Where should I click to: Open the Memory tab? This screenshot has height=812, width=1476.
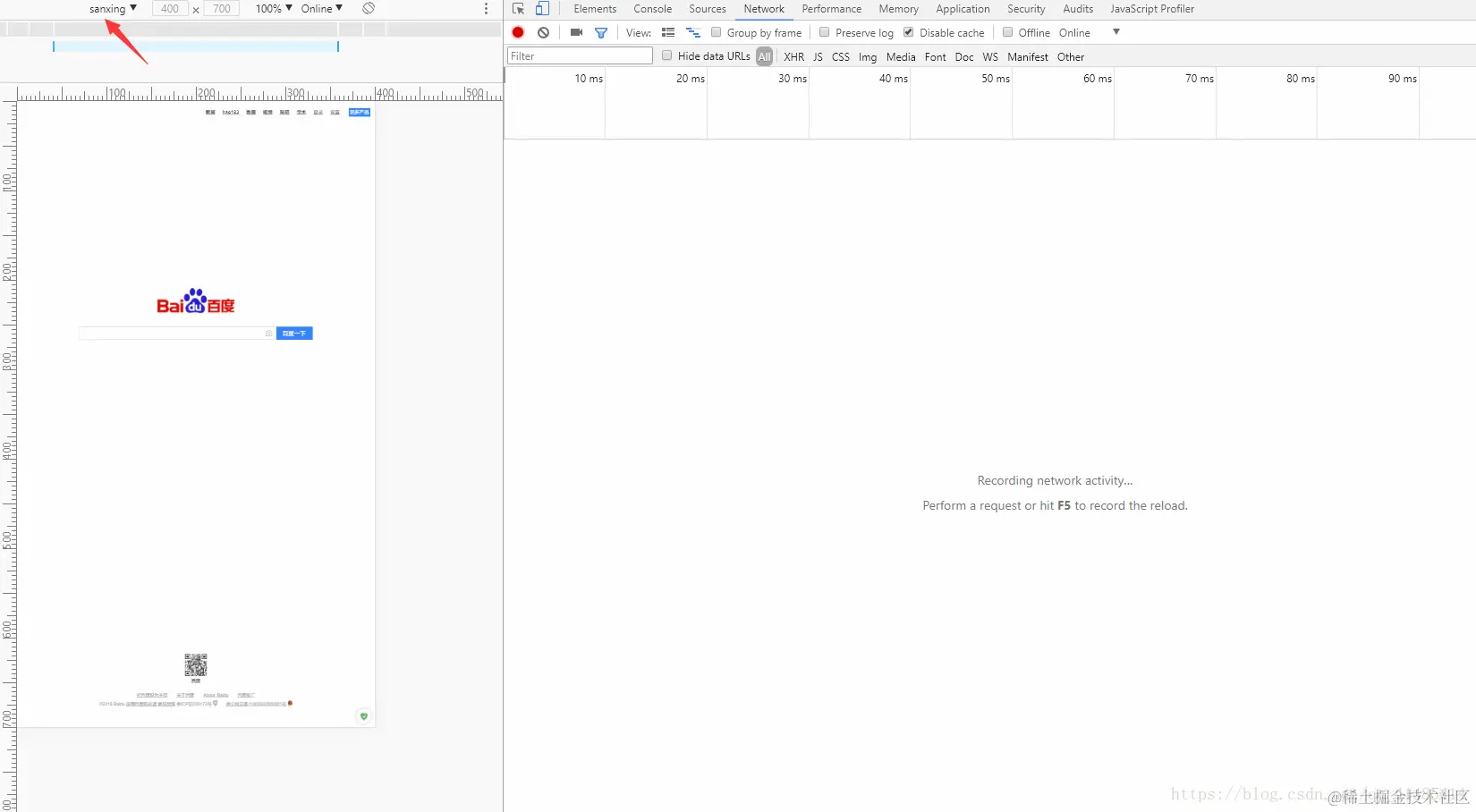(x=899, y=9)
